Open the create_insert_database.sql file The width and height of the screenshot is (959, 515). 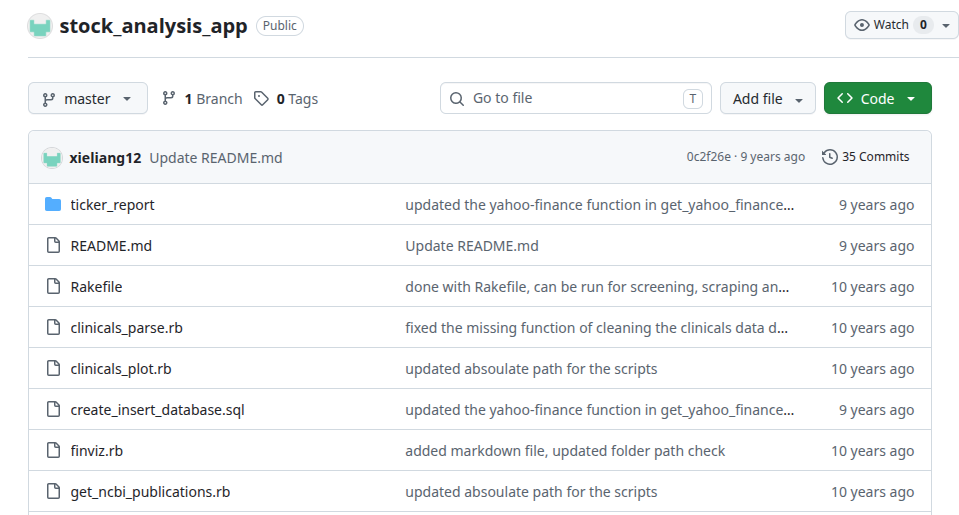[157, 410]
